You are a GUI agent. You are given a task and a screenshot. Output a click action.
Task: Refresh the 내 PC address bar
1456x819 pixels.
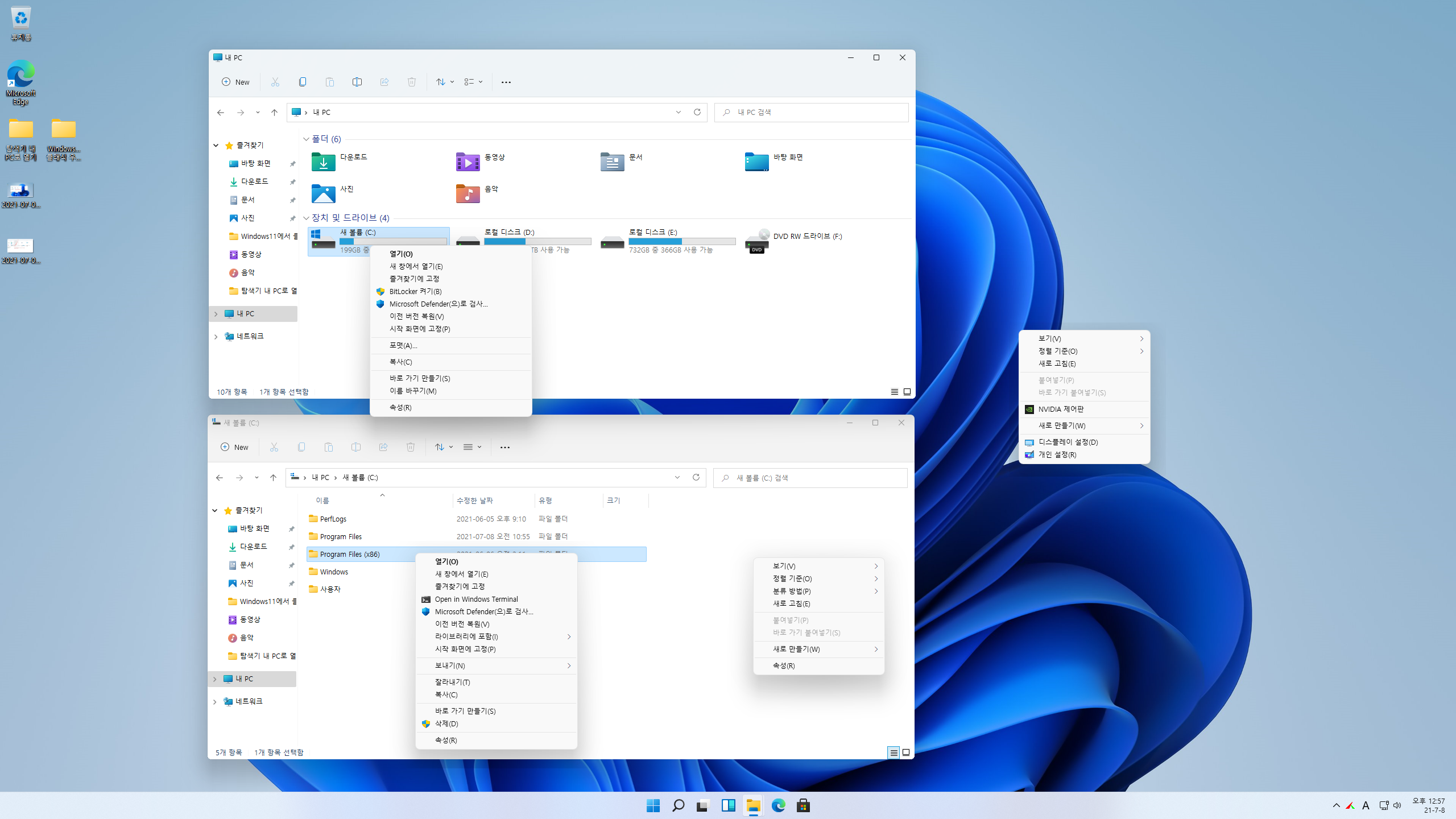[x=697, y=112]
